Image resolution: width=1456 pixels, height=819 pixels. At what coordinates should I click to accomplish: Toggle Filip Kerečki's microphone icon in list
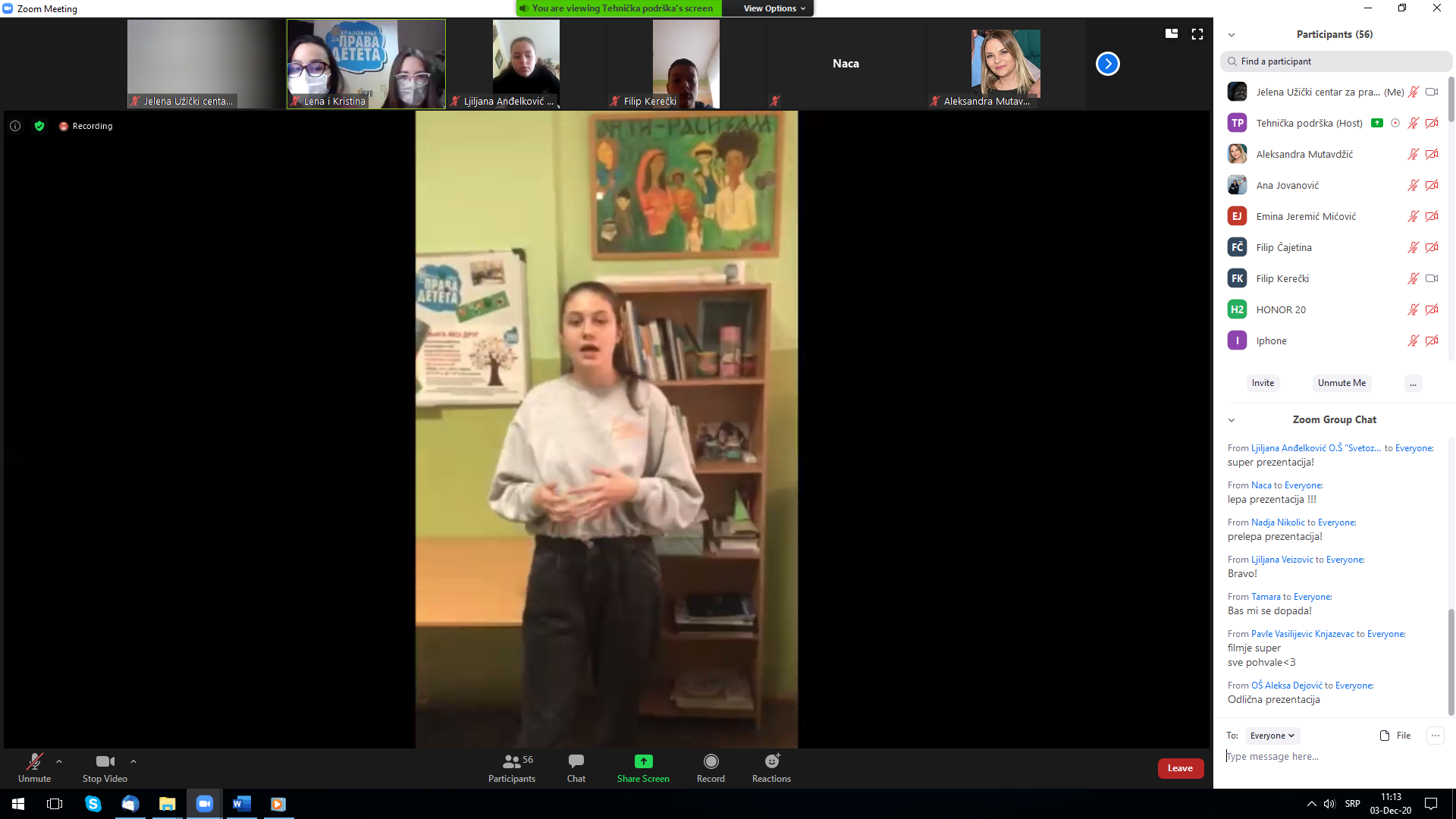[x=1413, y=278]
